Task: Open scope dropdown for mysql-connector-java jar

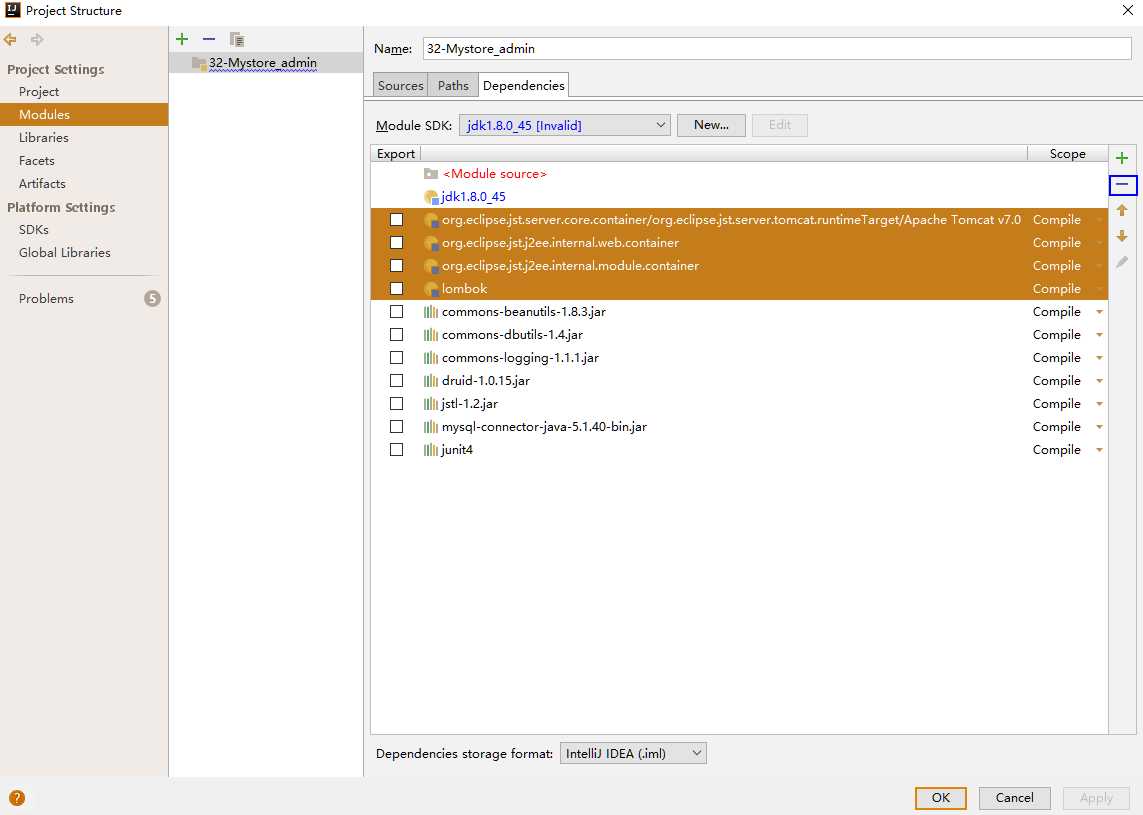Action: [x=1099, y=427]
